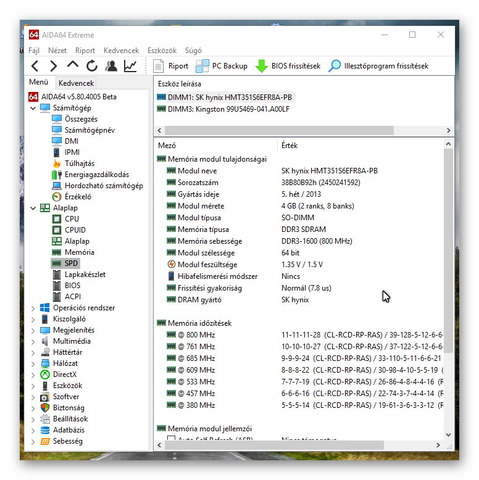The width and height of the screenshot is (479, 480).
Task: Select the ACPI tree item
Action: tap(67, 296)
